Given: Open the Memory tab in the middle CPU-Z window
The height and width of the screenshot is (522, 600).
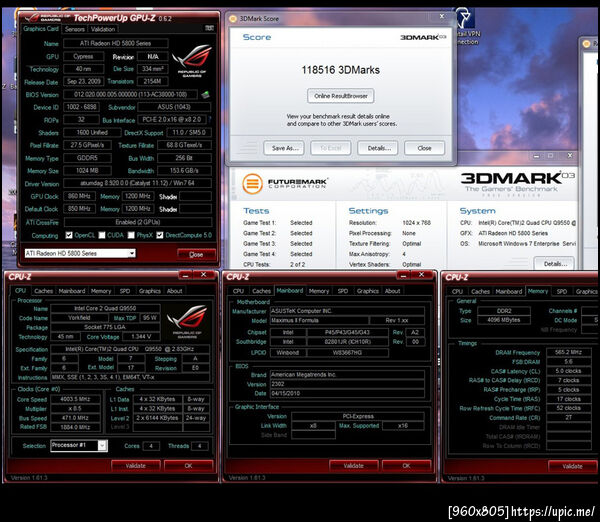Looking at the screenshot, I should tap(319, 291).
